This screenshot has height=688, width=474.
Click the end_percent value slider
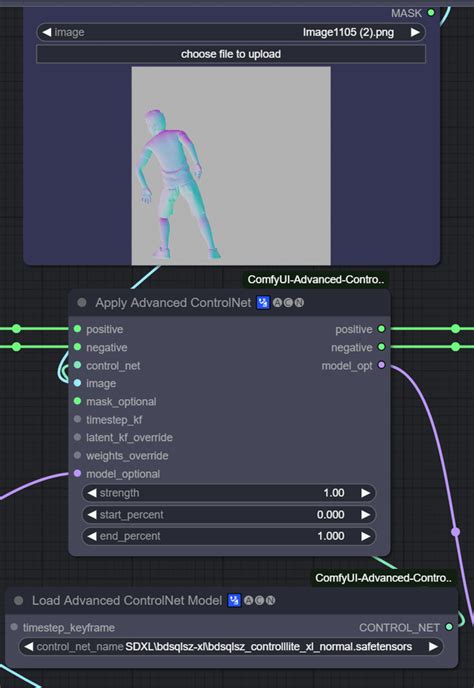229,536
